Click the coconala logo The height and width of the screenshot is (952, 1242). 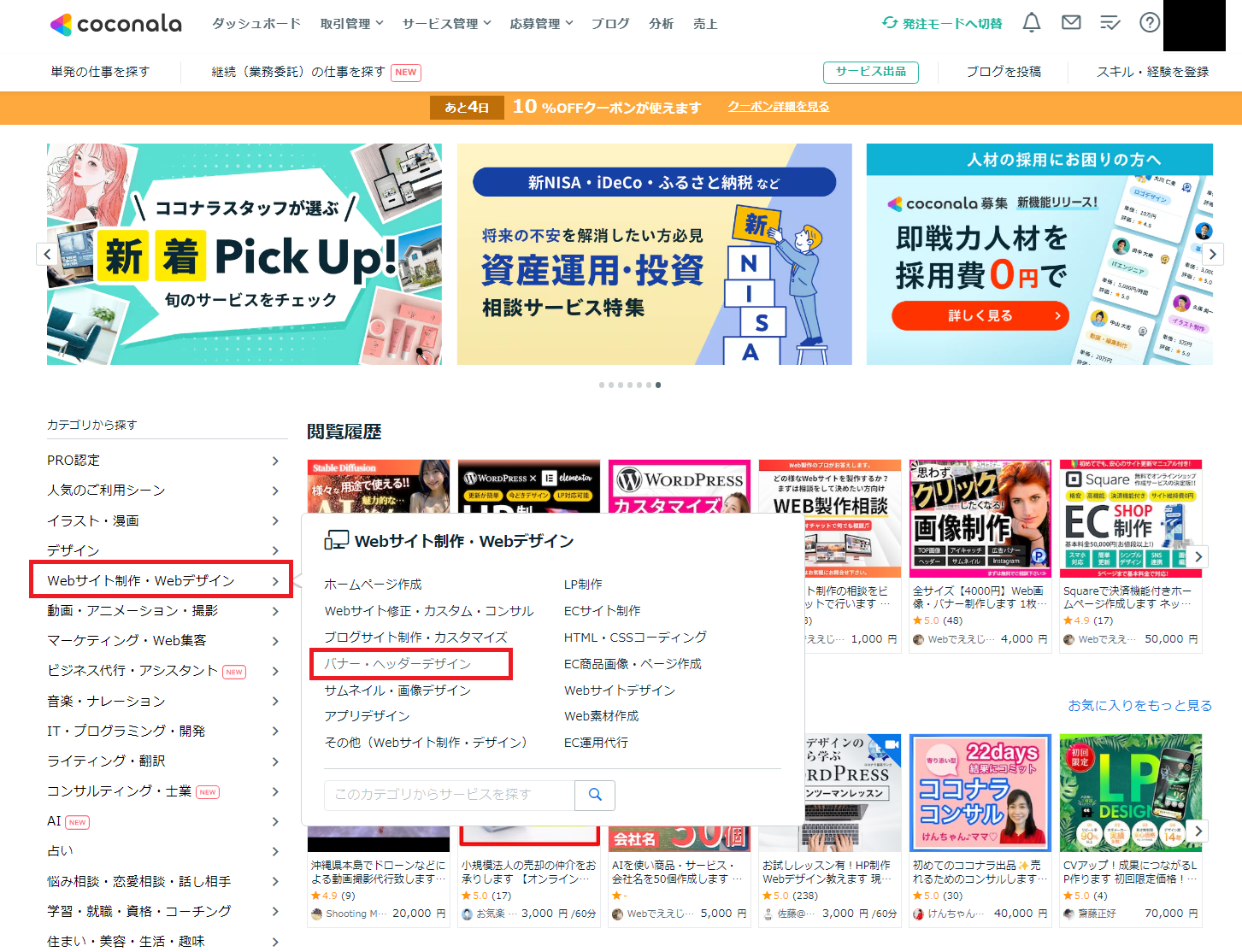click(116, 24)
